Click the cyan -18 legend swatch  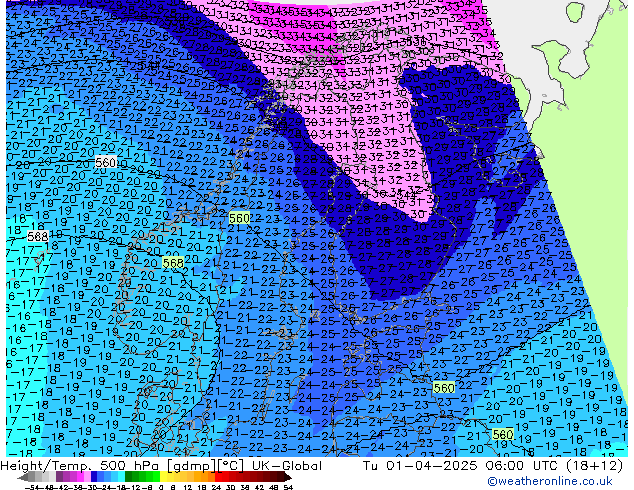pos(122,478)
